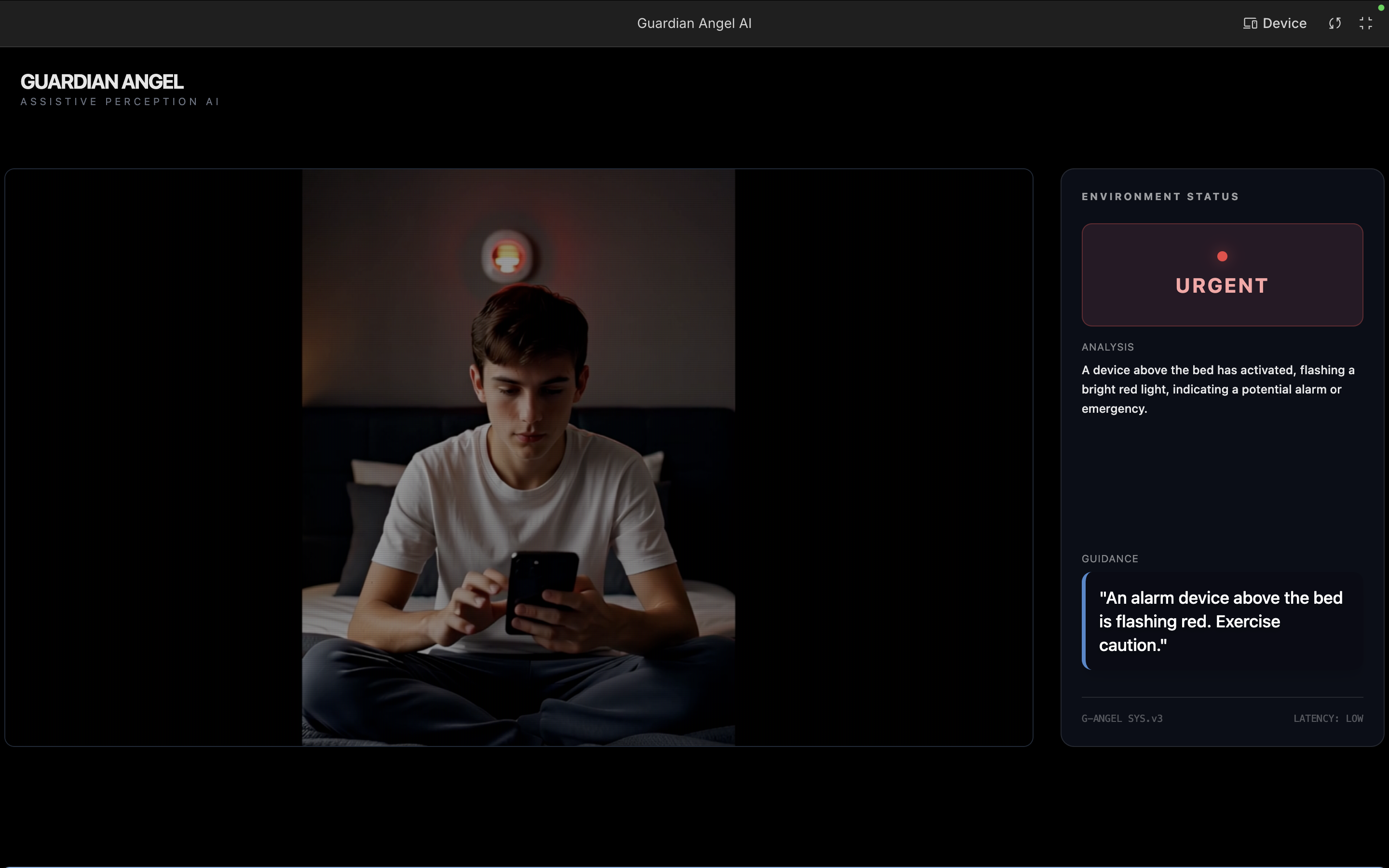1389x868 pixels.
Task: Click the devices icon beside Device label
Action: tap(1250, 24)
